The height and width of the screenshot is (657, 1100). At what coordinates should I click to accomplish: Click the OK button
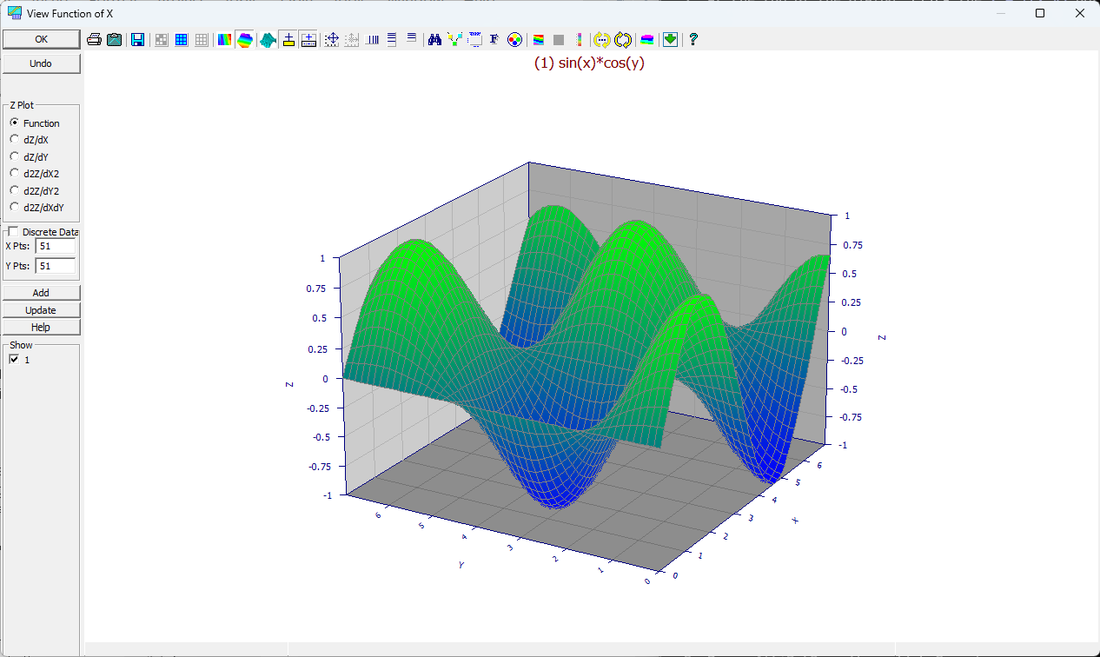[41, 39]
